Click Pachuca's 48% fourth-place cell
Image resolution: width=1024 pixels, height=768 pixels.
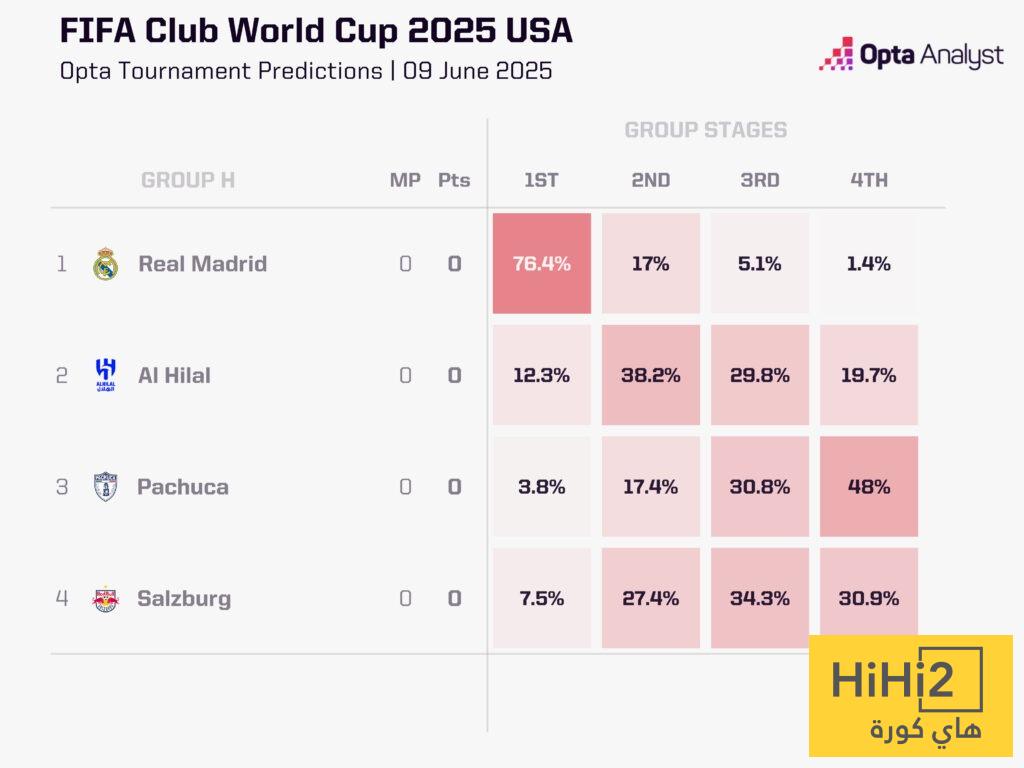[x=869, y=487]
